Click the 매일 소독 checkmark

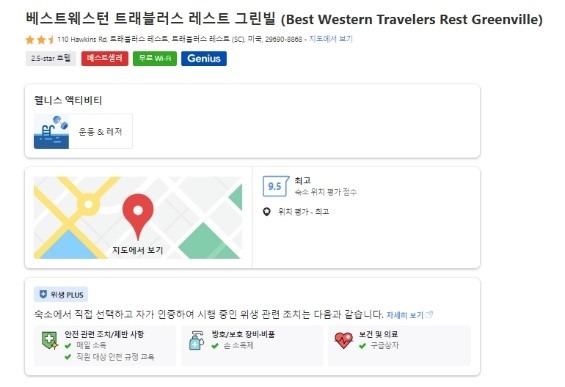[68, 346]
